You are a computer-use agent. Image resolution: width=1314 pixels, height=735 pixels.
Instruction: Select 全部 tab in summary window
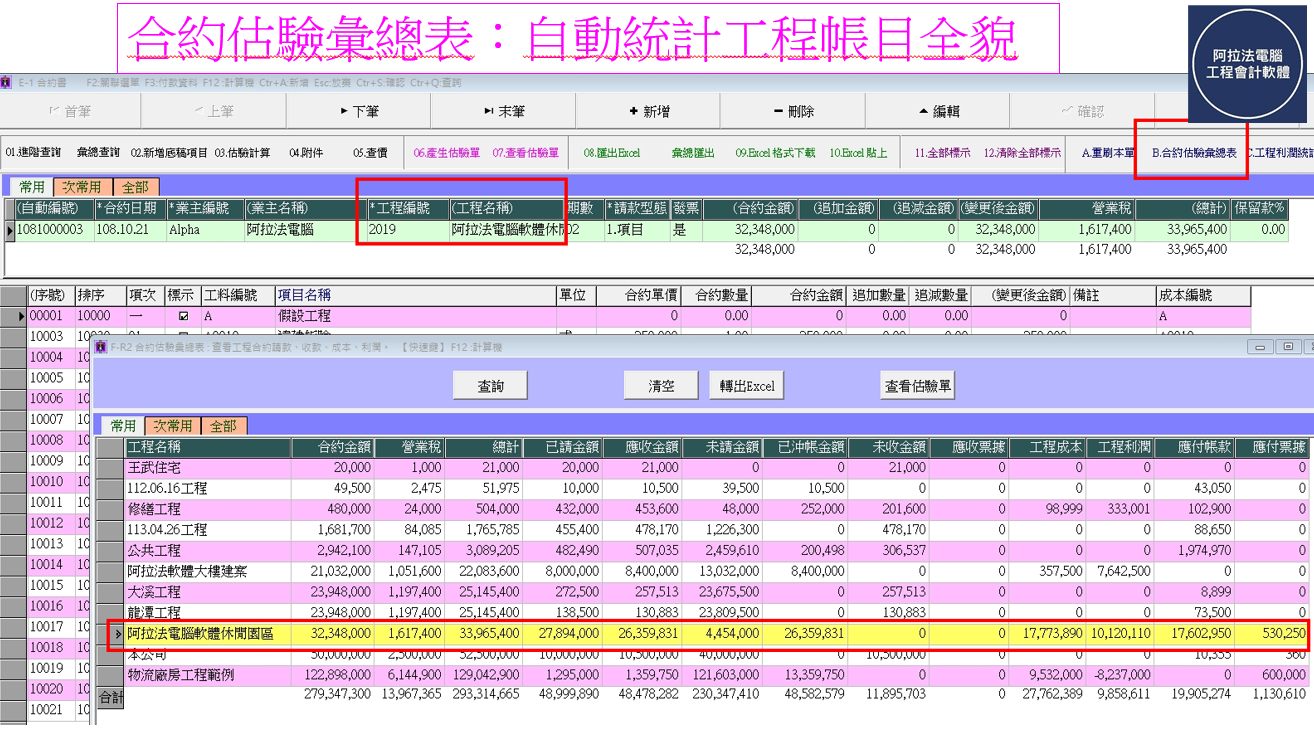[222, 426]
